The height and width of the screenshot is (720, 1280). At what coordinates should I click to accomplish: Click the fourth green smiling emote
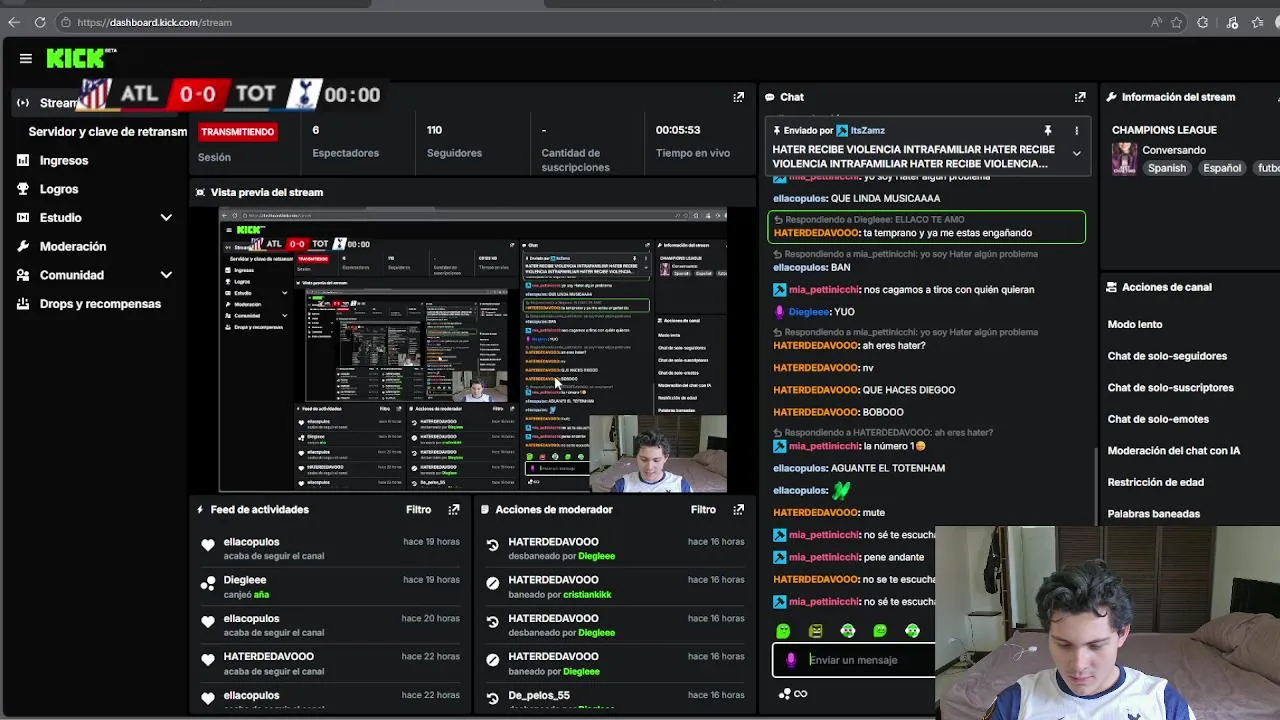[880, 631]
